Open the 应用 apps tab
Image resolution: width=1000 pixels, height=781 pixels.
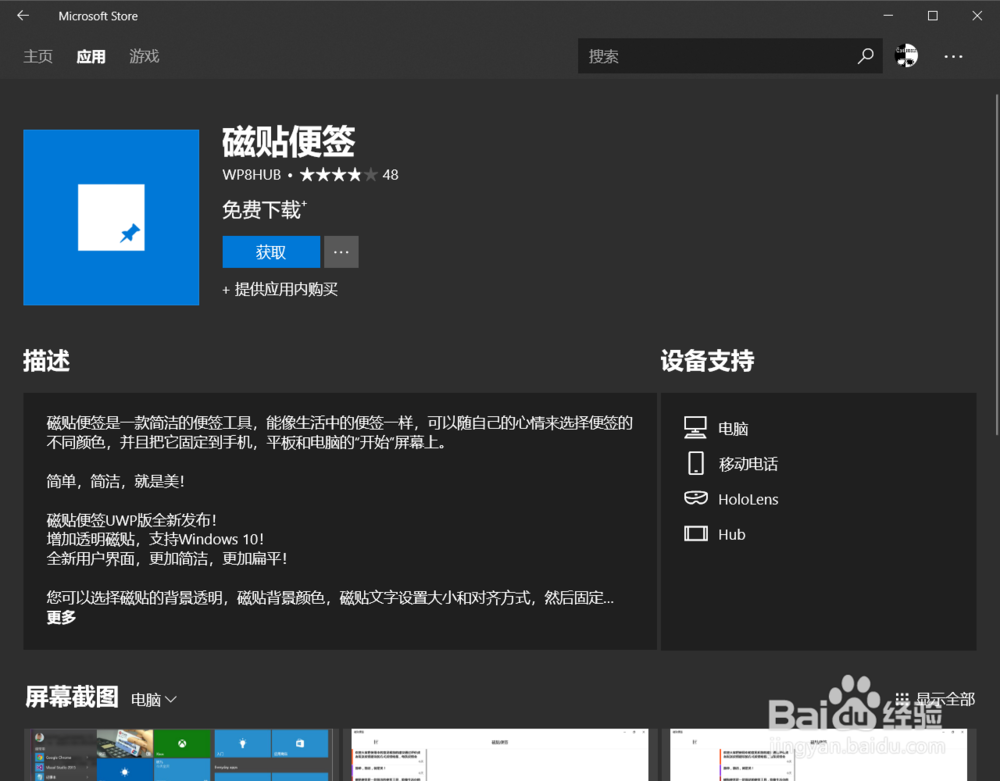click(91, 57)
